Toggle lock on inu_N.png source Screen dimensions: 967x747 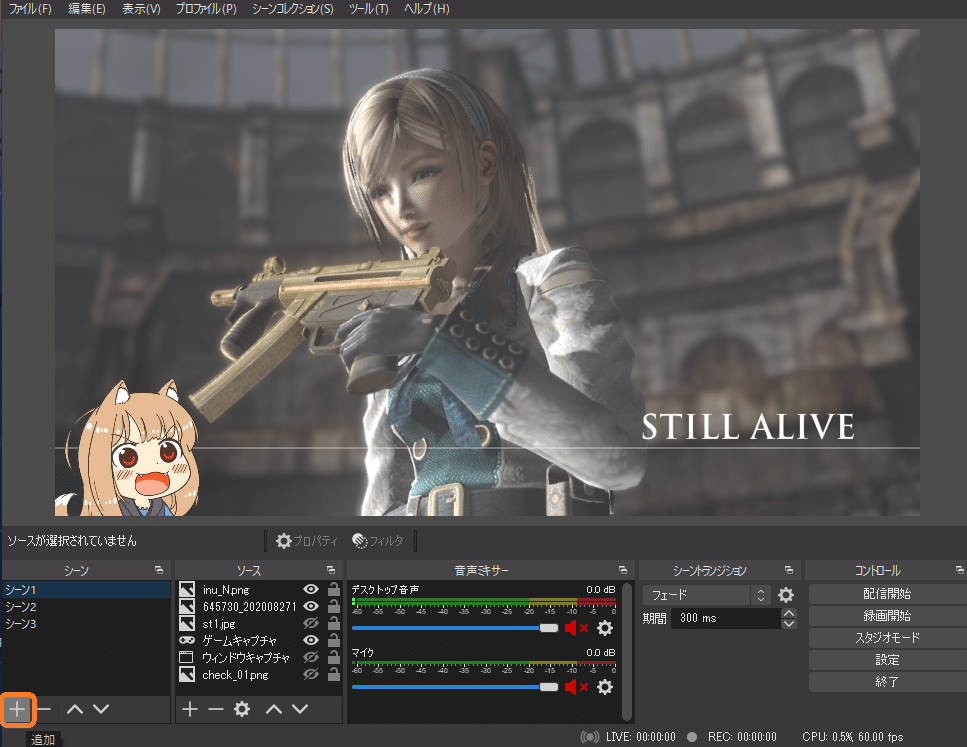[x=334, y=589]
